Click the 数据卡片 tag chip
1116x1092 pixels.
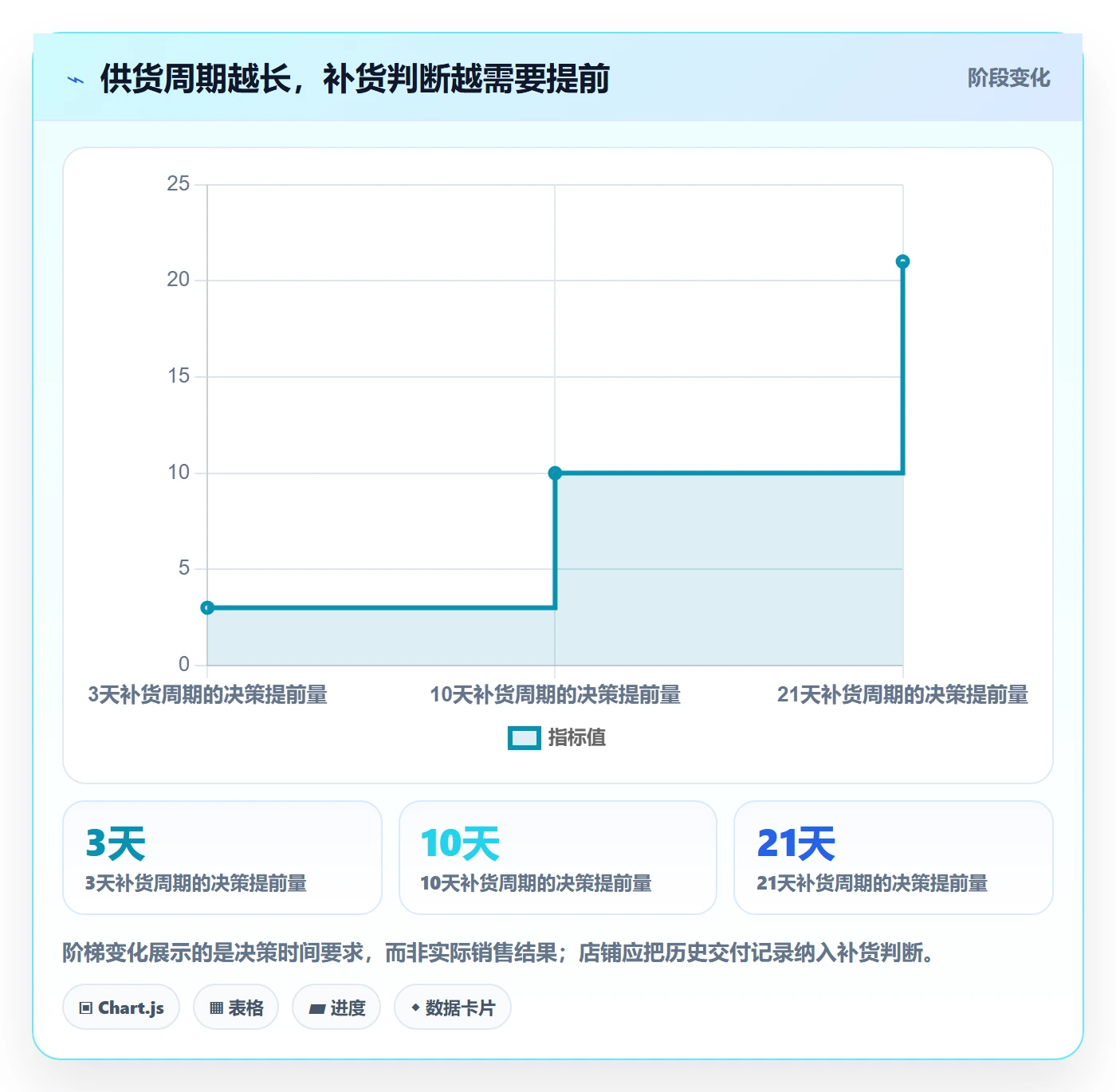(x=453, y=1008)
